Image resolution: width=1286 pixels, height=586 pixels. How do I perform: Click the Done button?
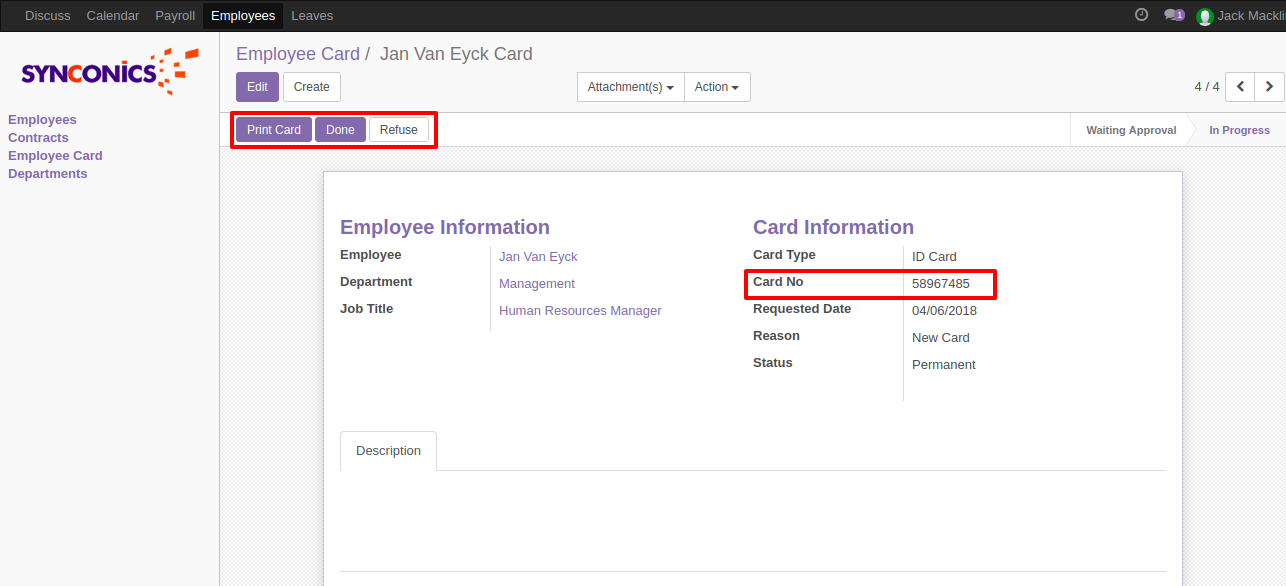(x=340, y=130)
